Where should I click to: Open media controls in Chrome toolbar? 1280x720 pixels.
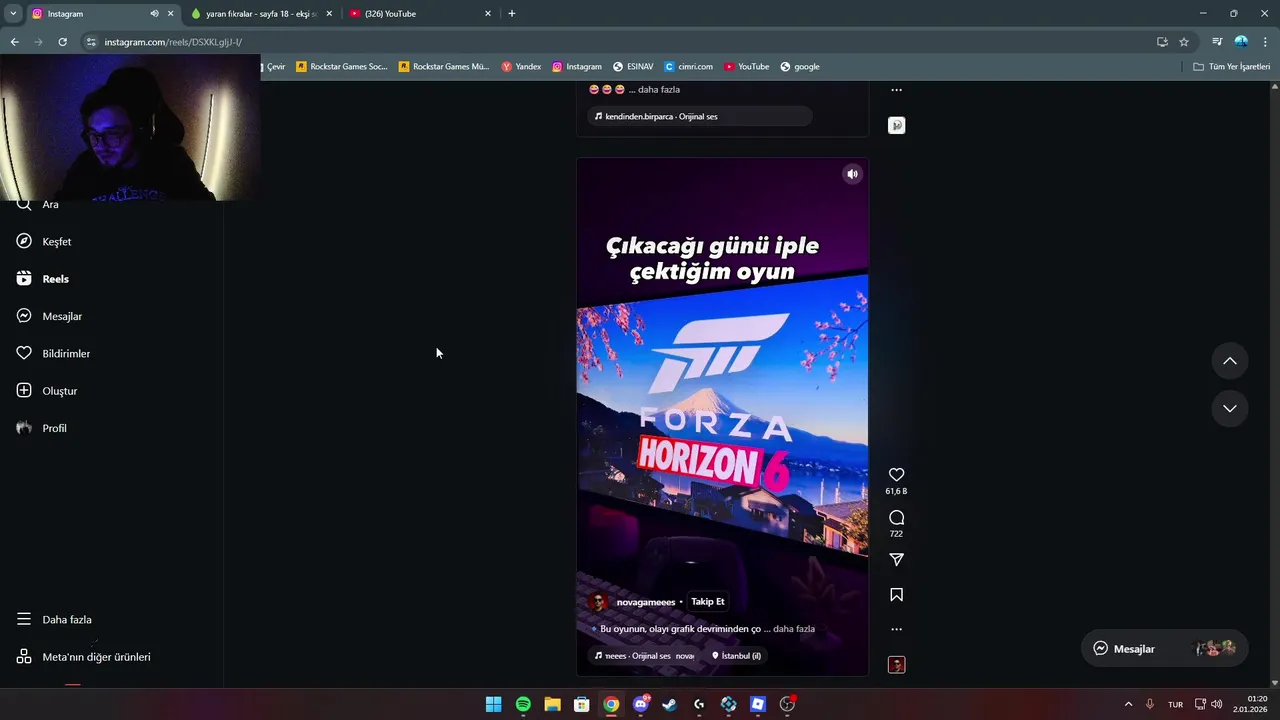click(1217, 42)
